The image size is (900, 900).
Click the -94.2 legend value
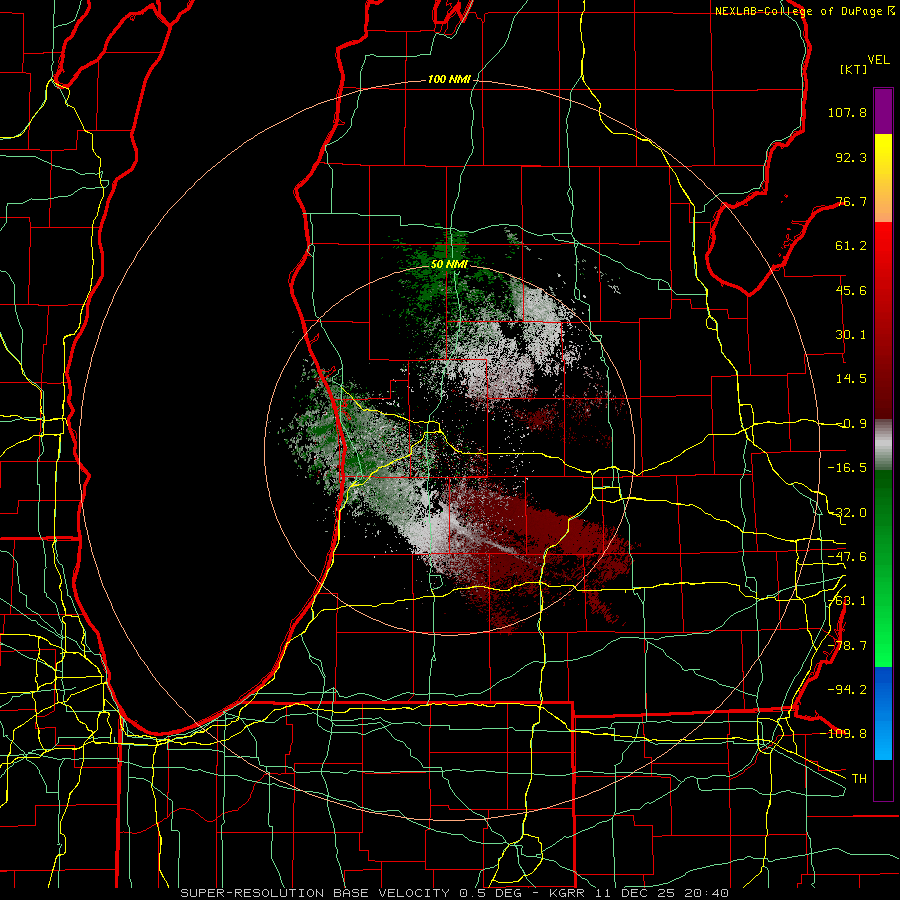coord(847,689)
